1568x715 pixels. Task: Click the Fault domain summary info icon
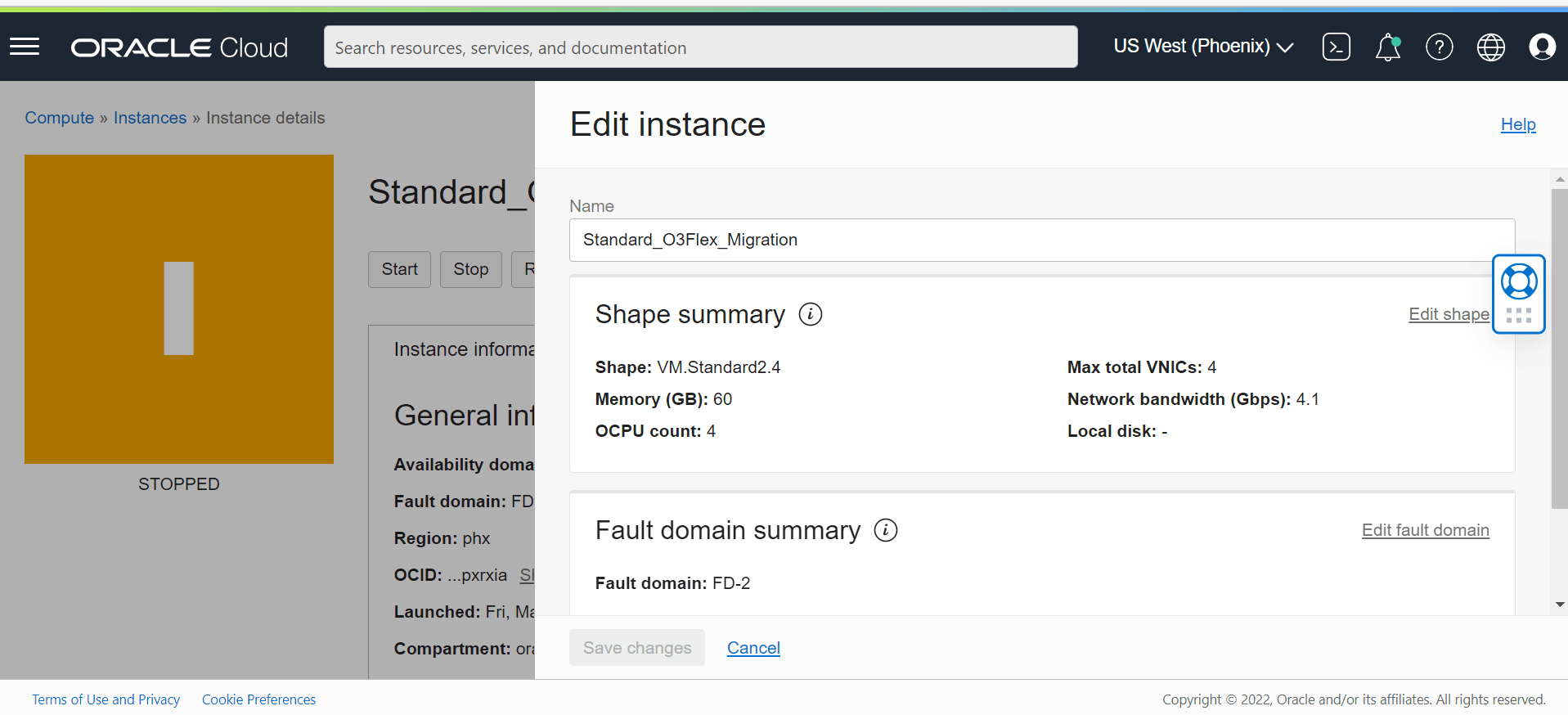point(885,530)
